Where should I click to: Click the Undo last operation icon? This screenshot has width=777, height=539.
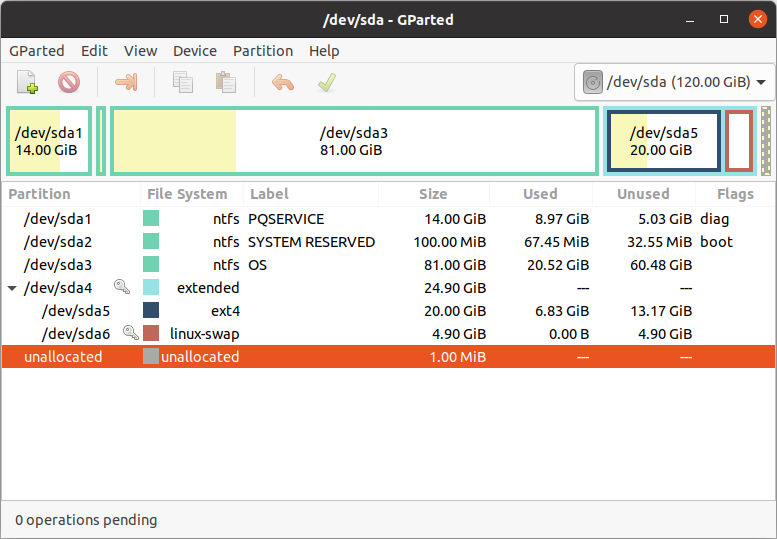(283, 82)
